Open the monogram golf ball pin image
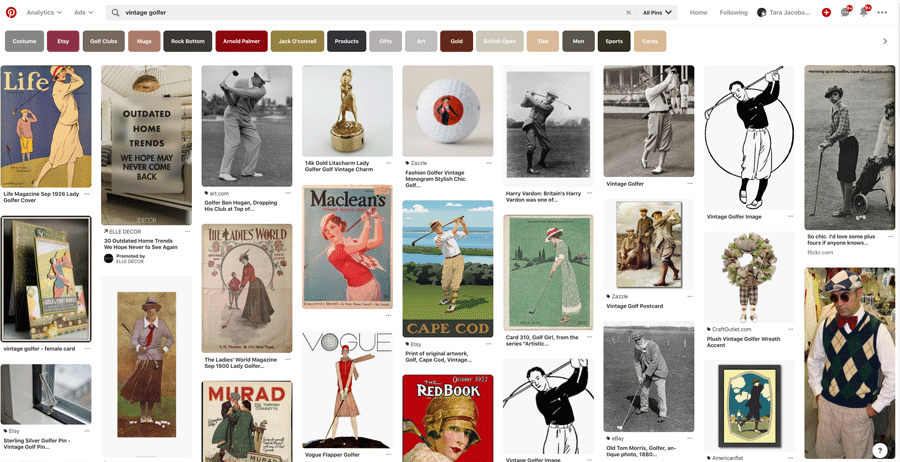The image size is (900, 462). (448, 111)
